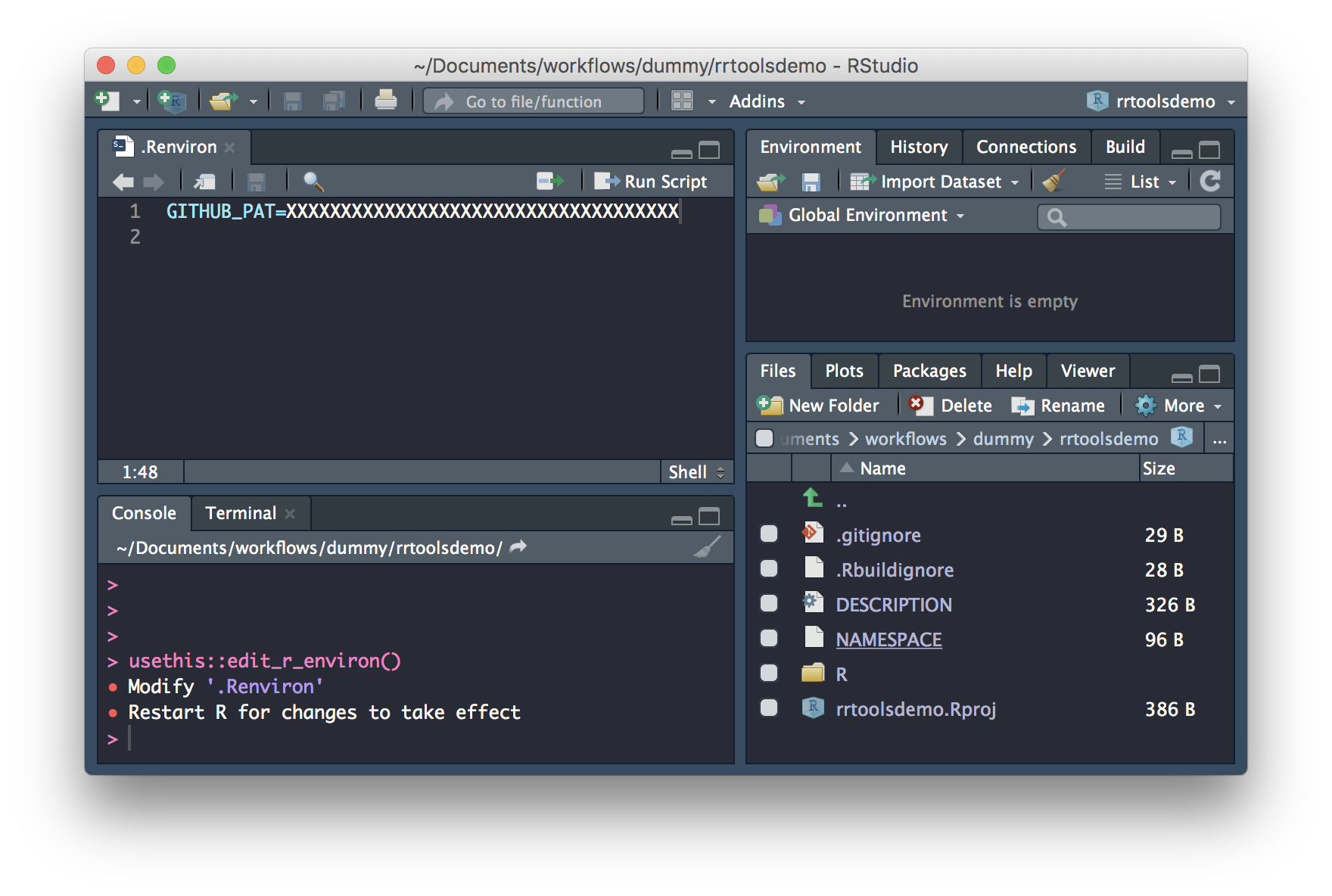Screen dimensions: 1332x896
Task: Open the workspace panes dropdown arrow
Action: coord(711,101)
